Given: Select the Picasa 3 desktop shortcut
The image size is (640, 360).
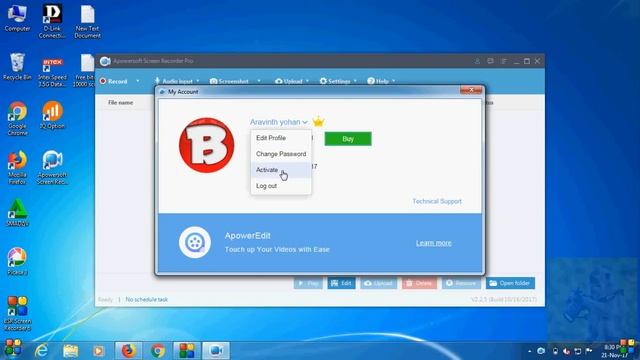Looking at the screenshot, I should coord(17,261).
